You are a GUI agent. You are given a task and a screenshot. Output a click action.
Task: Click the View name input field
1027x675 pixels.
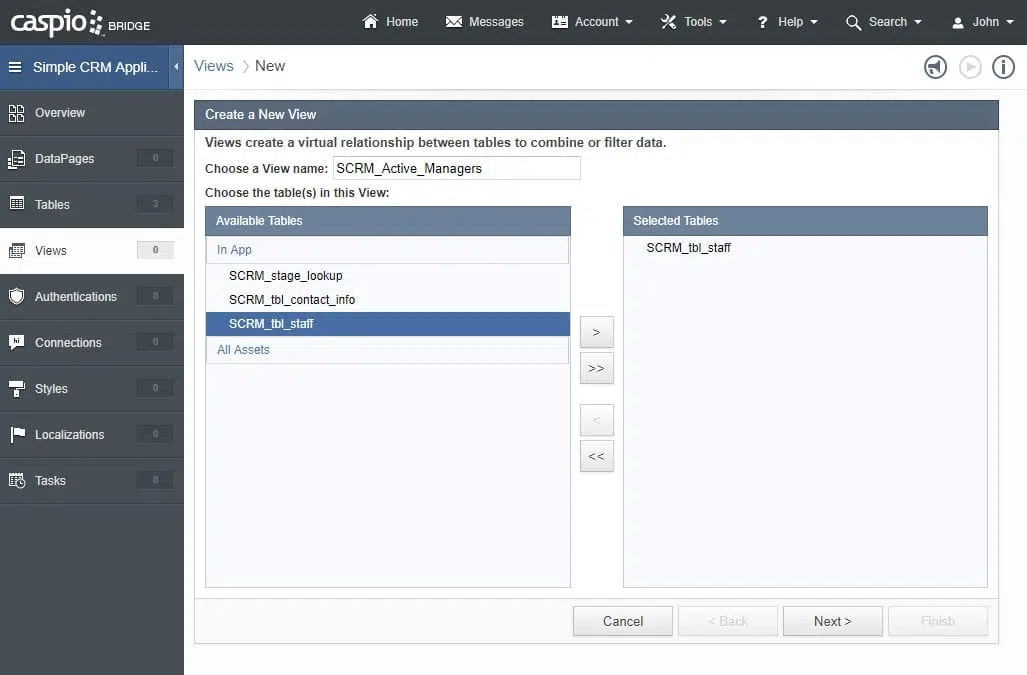click(x=455, y=168)
